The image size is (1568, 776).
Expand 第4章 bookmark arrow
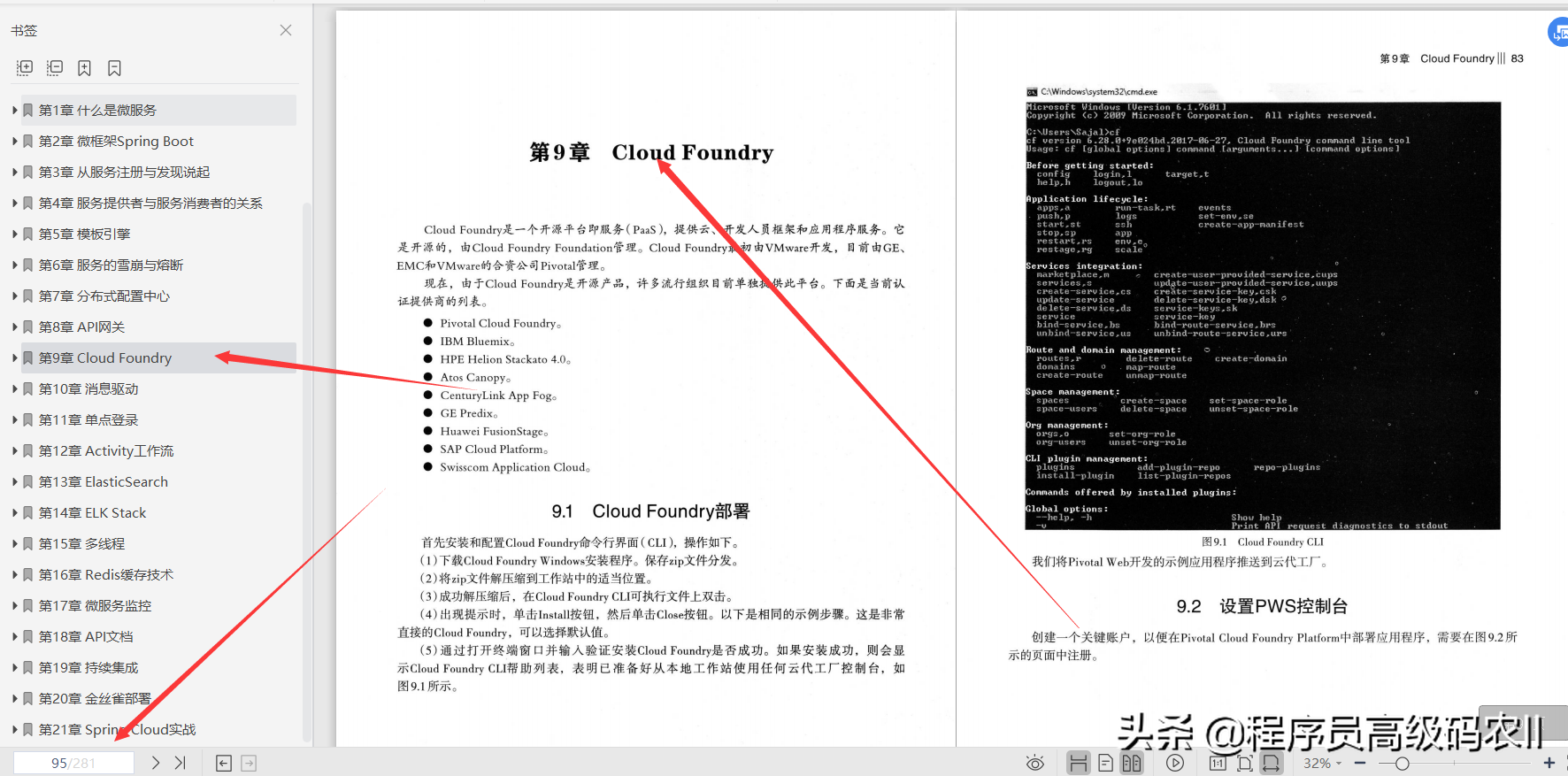coord(15,204)
